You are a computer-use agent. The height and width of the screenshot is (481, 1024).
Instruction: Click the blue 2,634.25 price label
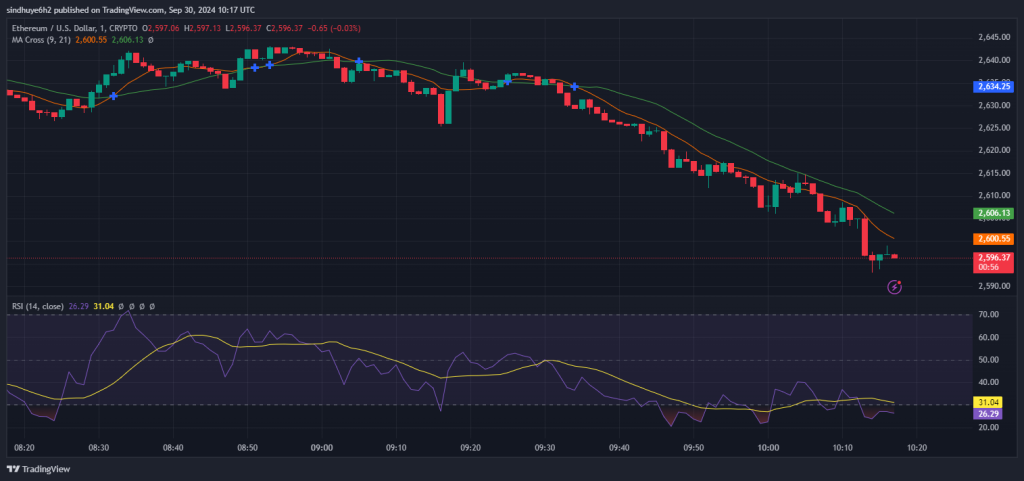[x=994, y=87]
